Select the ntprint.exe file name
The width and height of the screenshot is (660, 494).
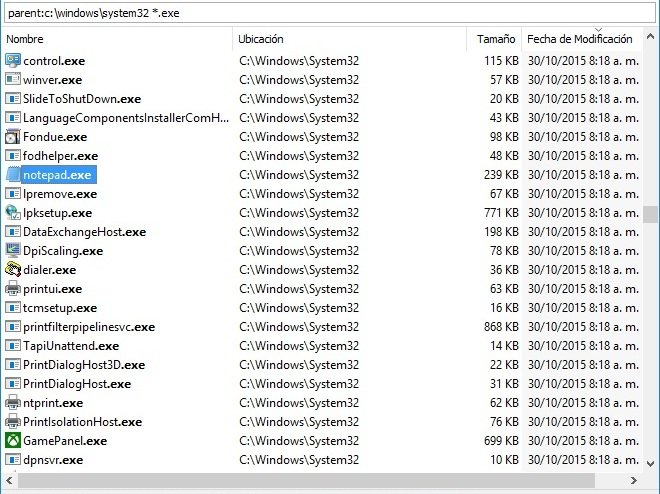pyautogui.click(x=53, y=403)
